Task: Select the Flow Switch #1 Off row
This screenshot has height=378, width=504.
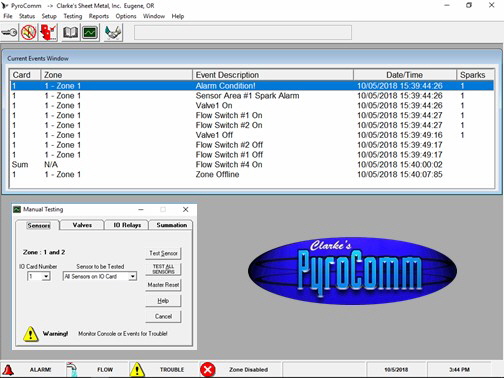Action: 252,155
